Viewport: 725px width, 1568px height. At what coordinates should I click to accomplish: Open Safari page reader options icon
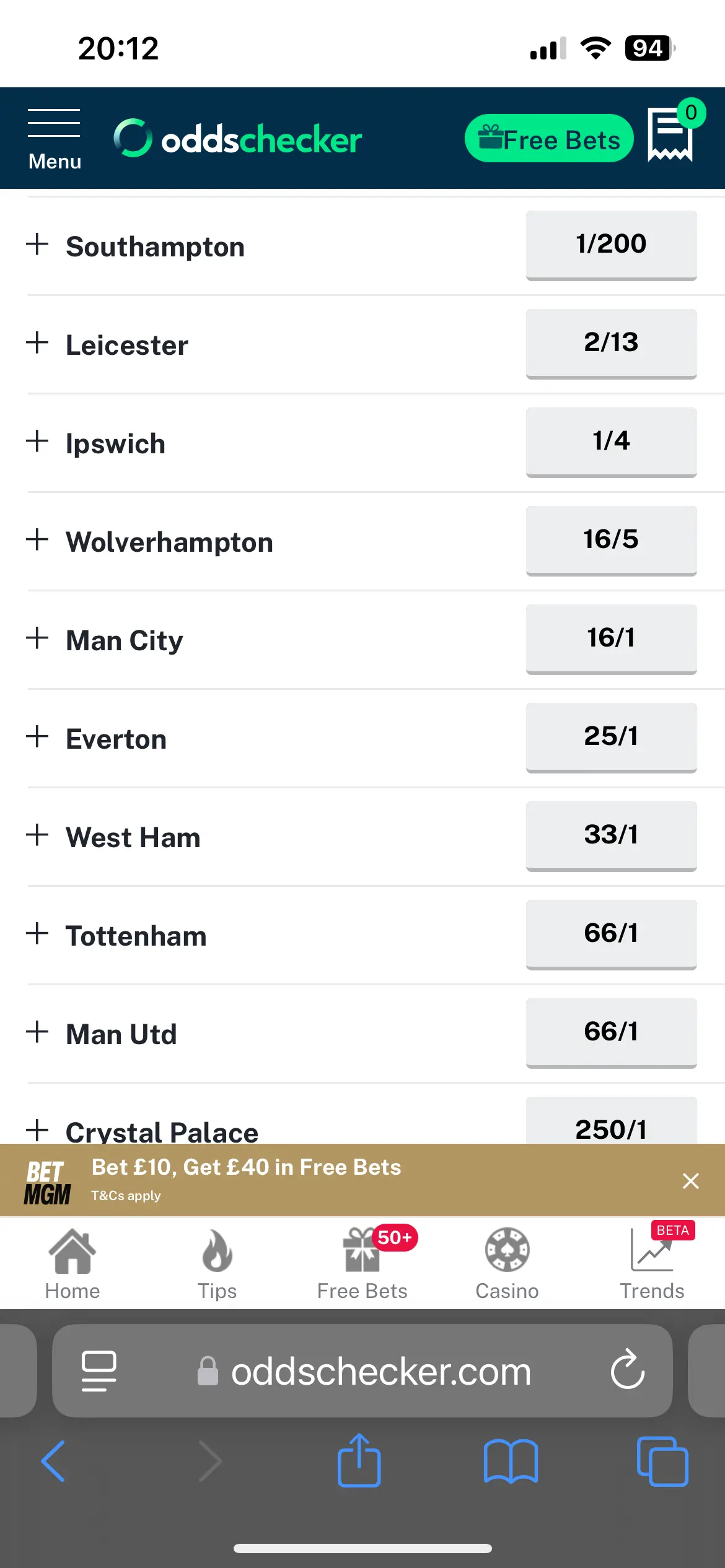(99, 1370)
